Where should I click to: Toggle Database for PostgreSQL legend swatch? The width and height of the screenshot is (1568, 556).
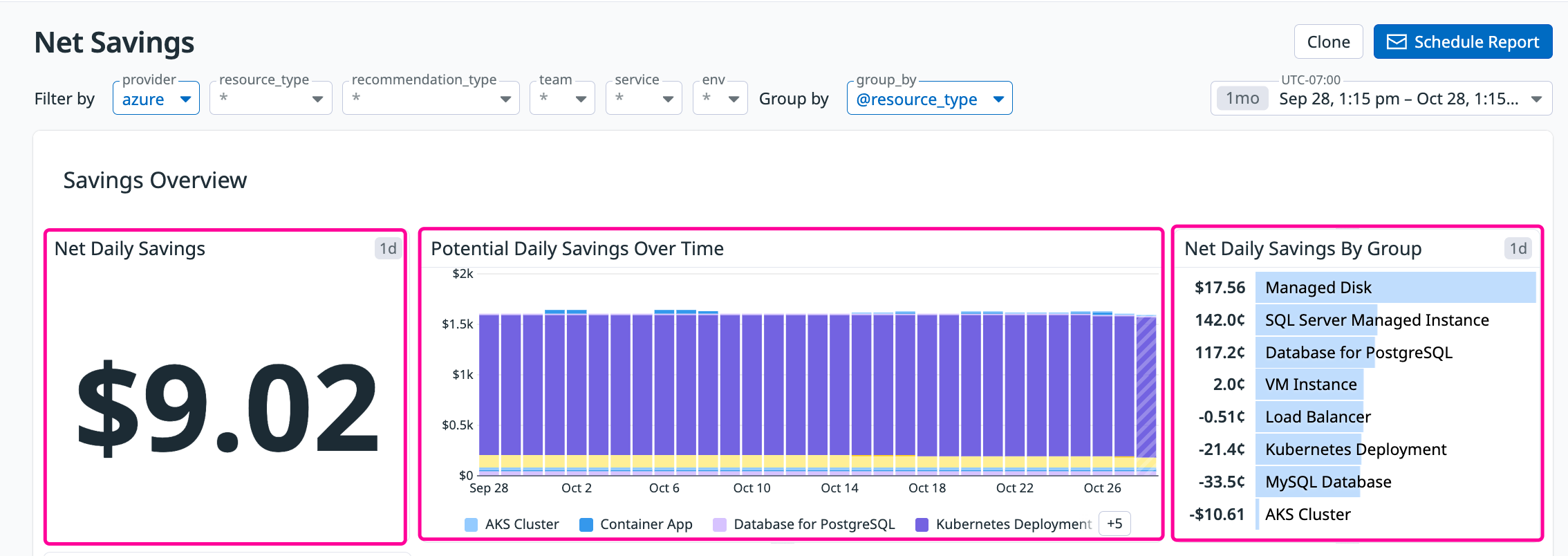coord(720,525)
